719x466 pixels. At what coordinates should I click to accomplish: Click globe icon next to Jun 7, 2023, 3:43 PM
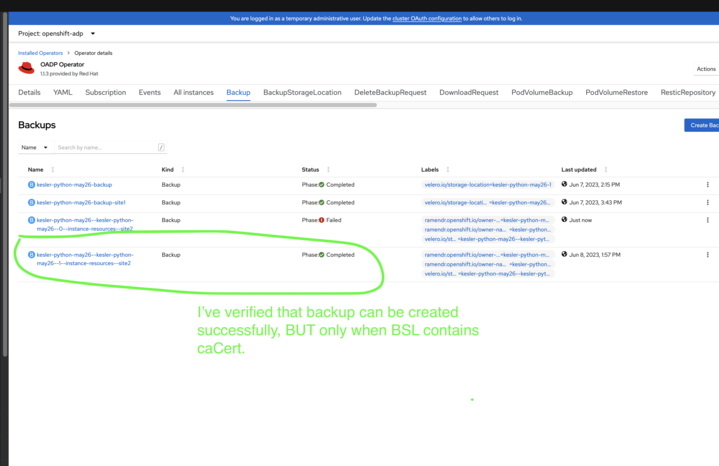[x=564, y=202]
